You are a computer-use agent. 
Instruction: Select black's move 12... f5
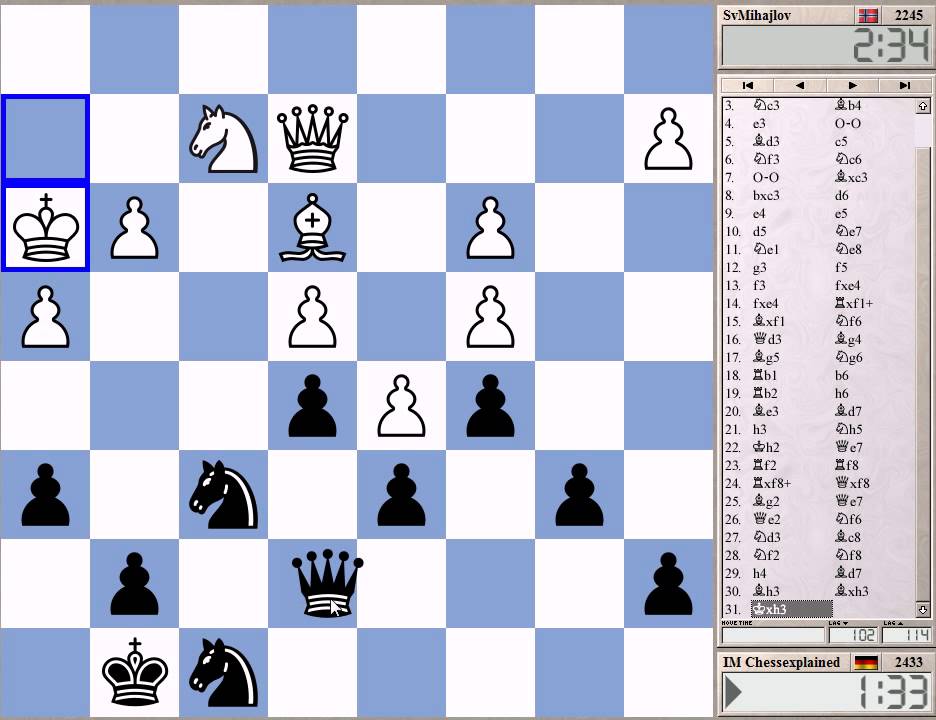pyautogui.click(x=841, y=267)
